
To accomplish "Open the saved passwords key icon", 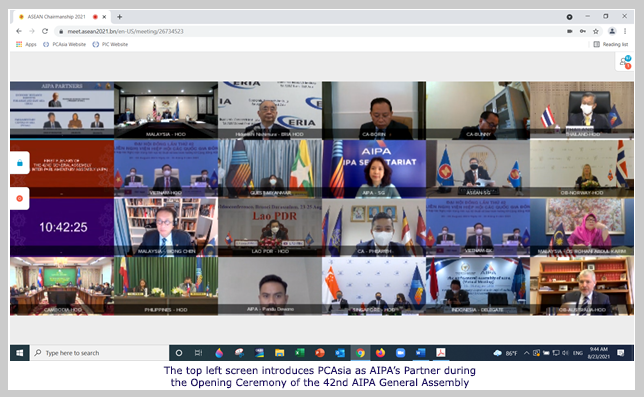I will point(582,31).
